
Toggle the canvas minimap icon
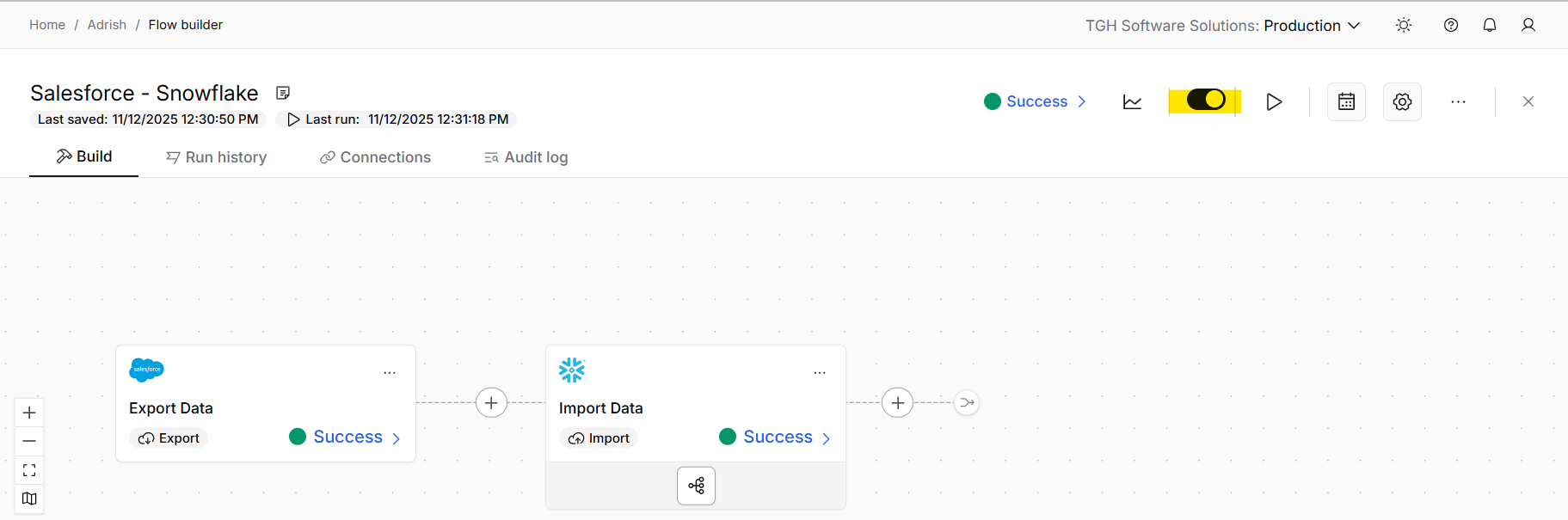click(x=29, y=499)
